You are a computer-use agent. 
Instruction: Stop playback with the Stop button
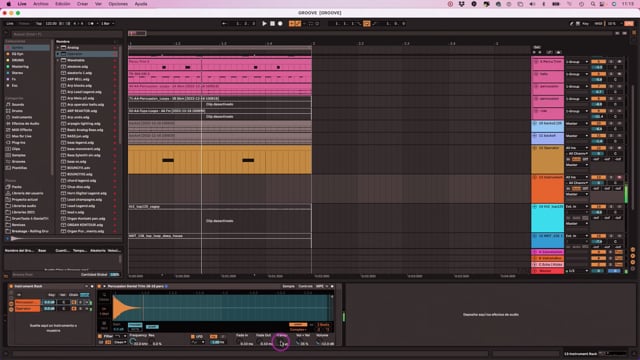tap(272, 24)
